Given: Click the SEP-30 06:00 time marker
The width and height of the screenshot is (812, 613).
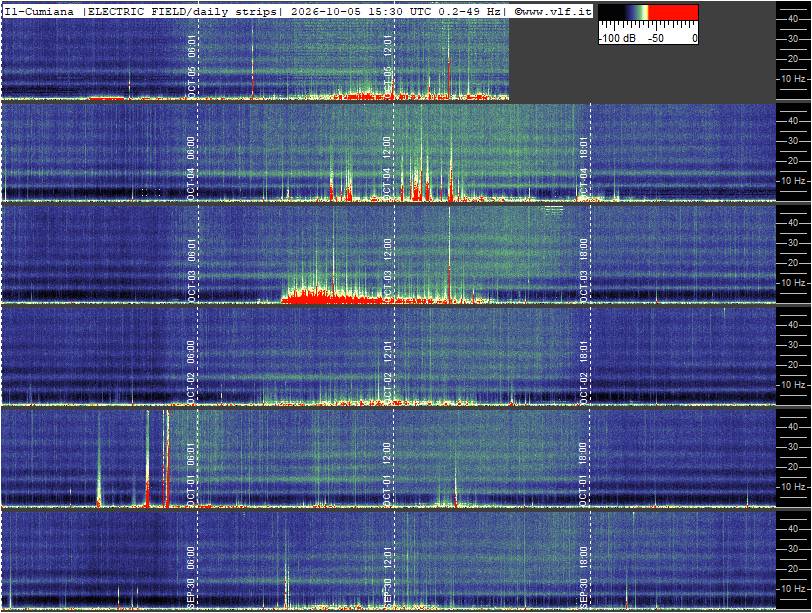Looking at the screenshot, I should point(192,577).
